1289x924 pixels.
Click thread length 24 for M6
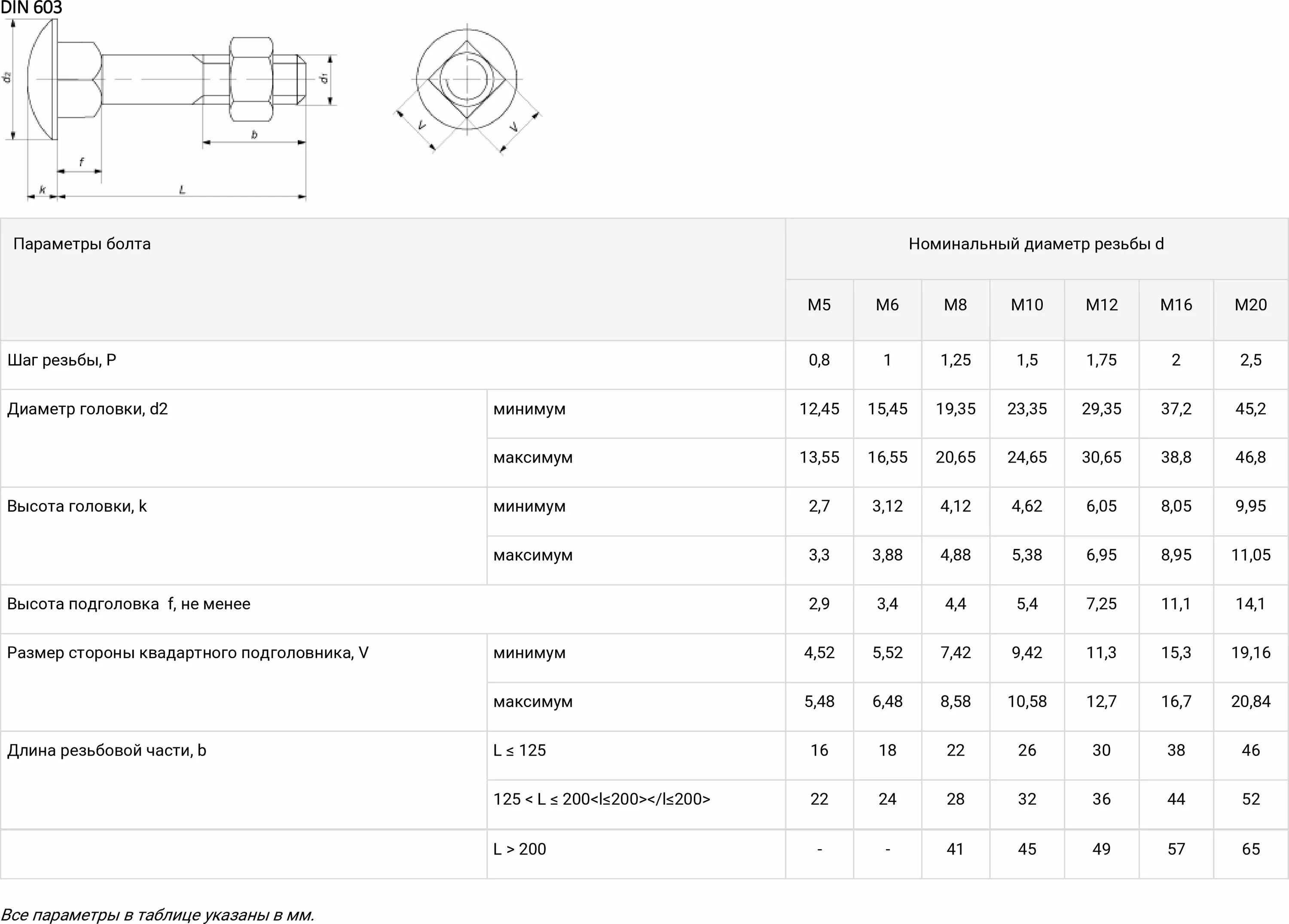click(887, 799)
